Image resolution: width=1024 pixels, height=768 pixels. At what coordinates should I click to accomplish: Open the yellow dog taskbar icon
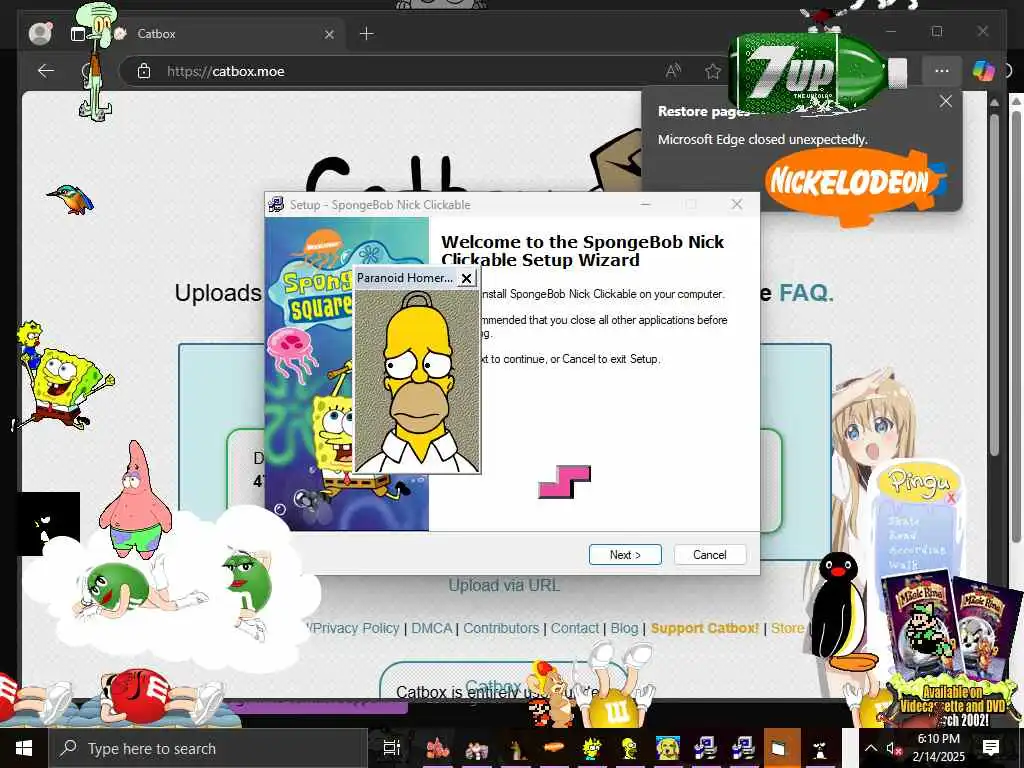click(x=667, y=748)
